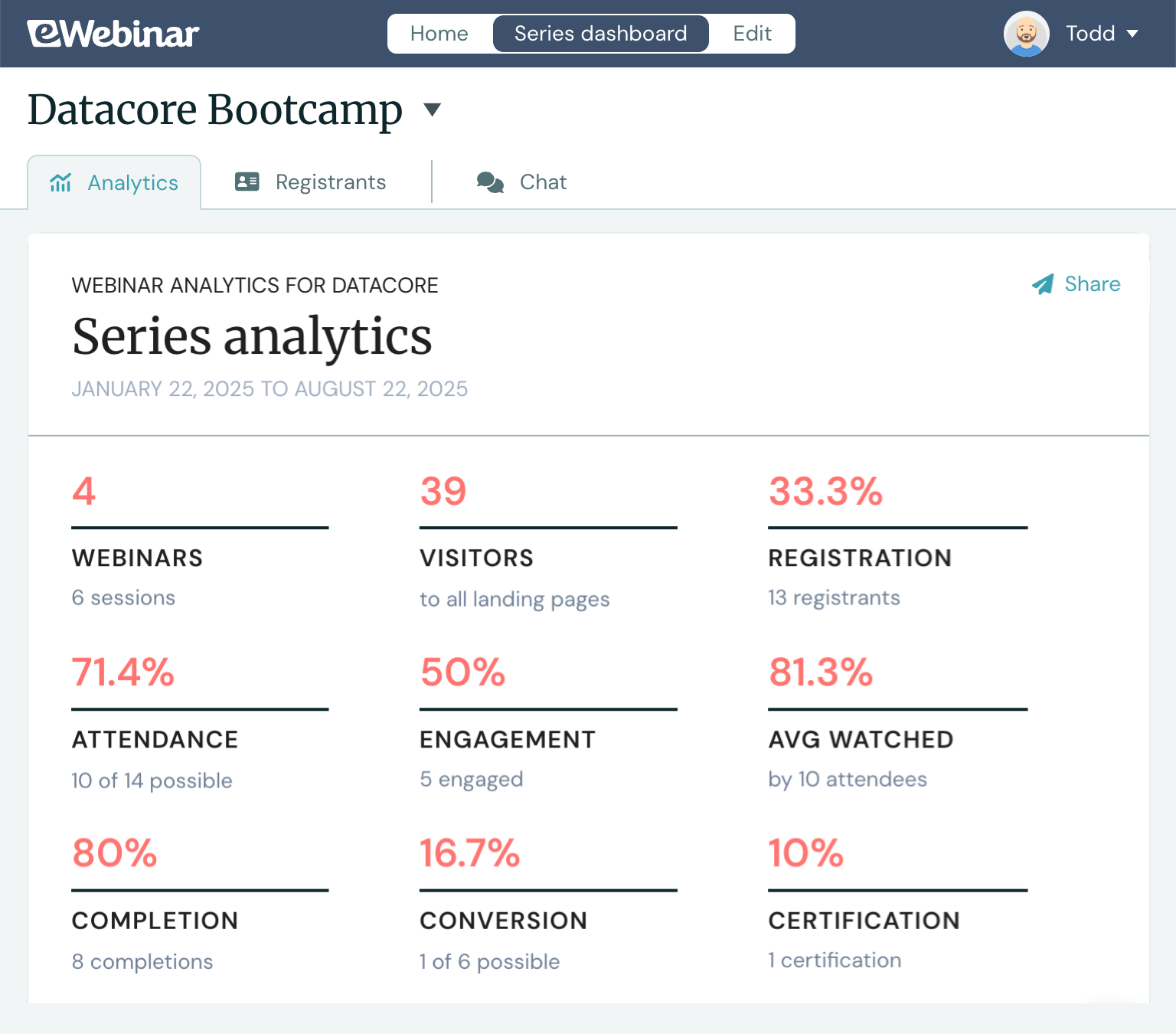Select the Series dashboard tab
Screen dimensions: 1176x1034
point(600,33)
